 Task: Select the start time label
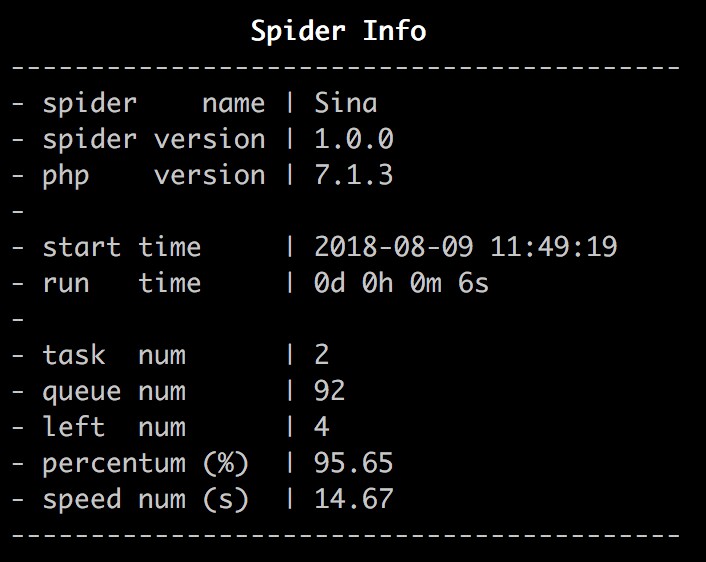click(122, 247)
